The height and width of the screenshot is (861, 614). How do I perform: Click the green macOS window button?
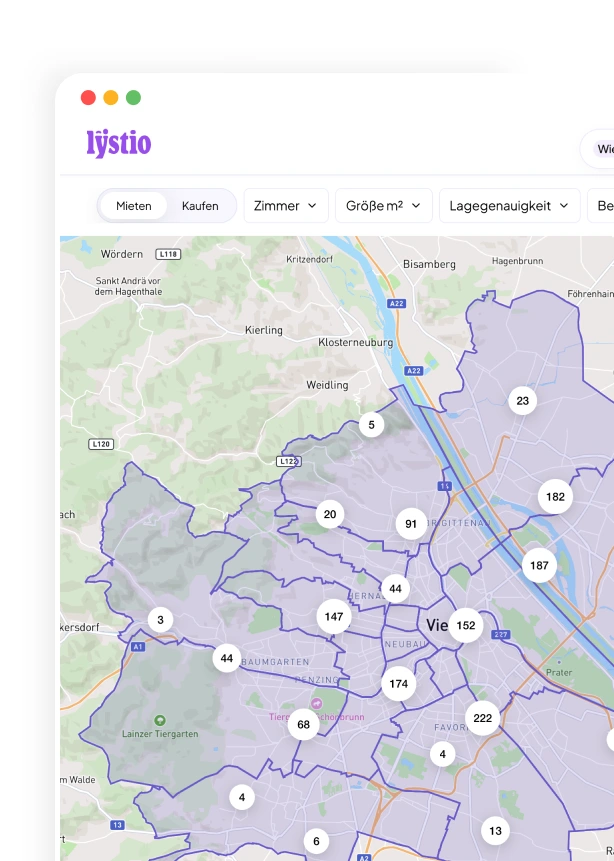pyautogui.click(x=133, y=98)
